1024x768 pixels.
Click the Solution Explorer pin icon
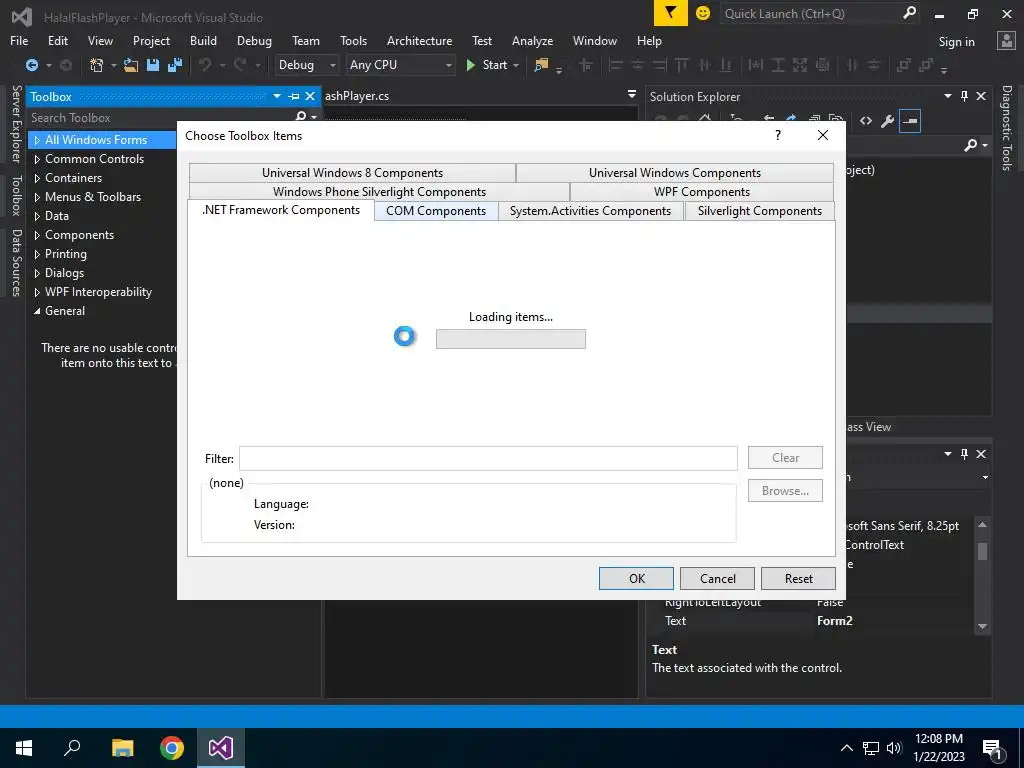(x=965, y=96)
